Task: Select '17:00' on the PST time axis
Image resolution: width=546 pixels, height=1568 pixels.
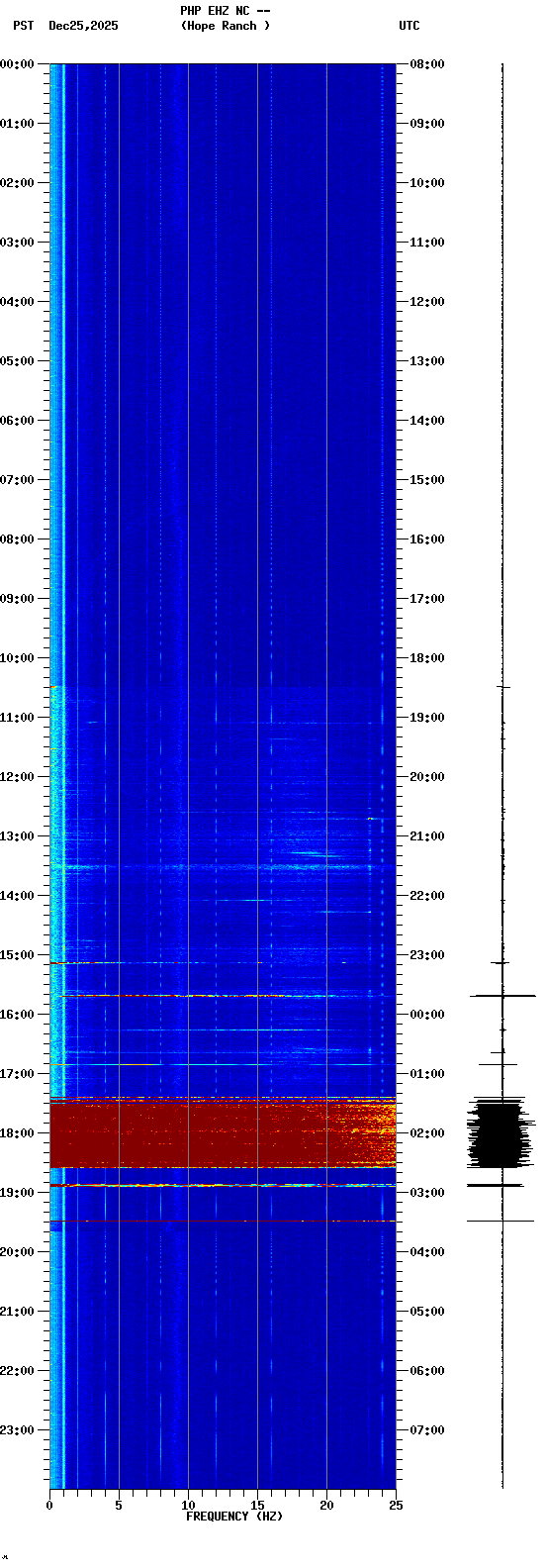Action: coord(18,1074)
